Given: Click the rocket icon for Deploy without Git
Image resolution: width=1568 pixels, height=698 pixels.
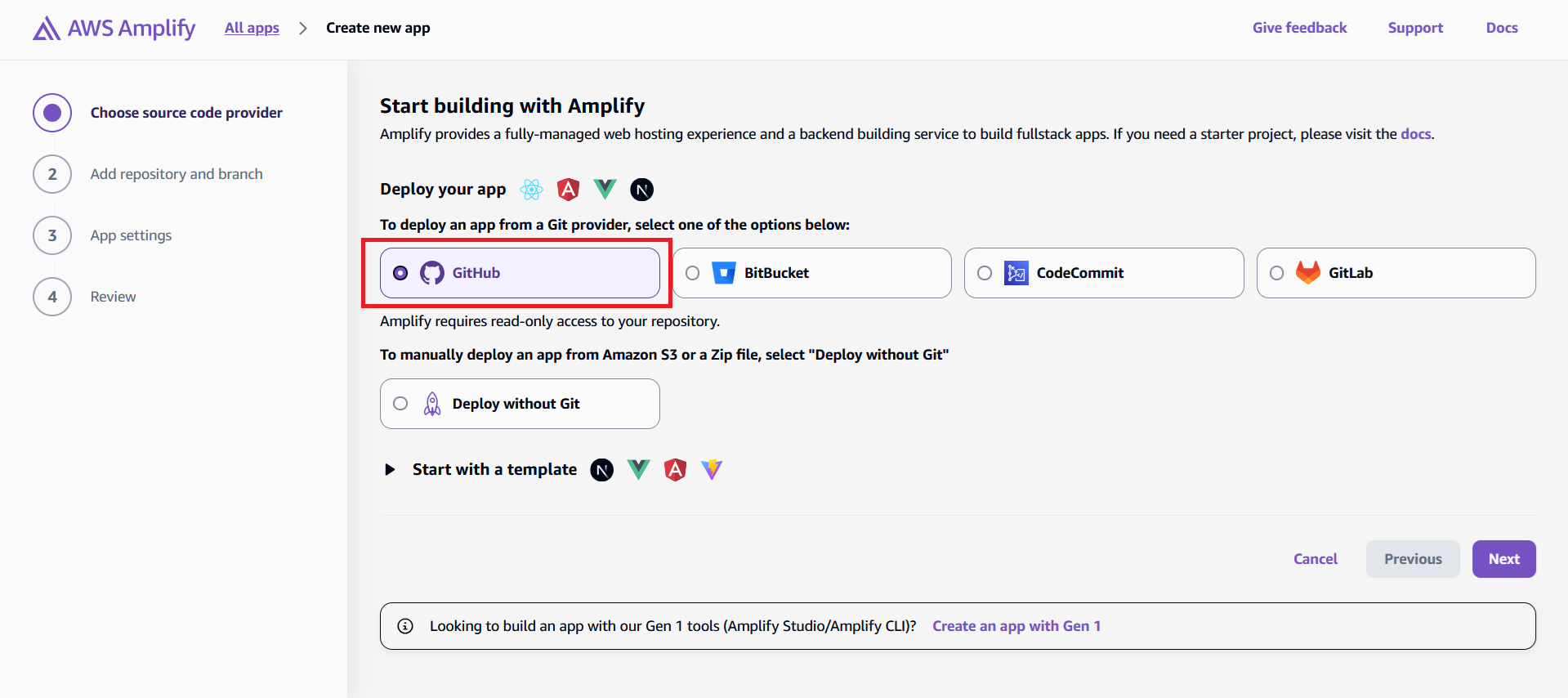Looking at the screenshot, I should pos(432,404).
